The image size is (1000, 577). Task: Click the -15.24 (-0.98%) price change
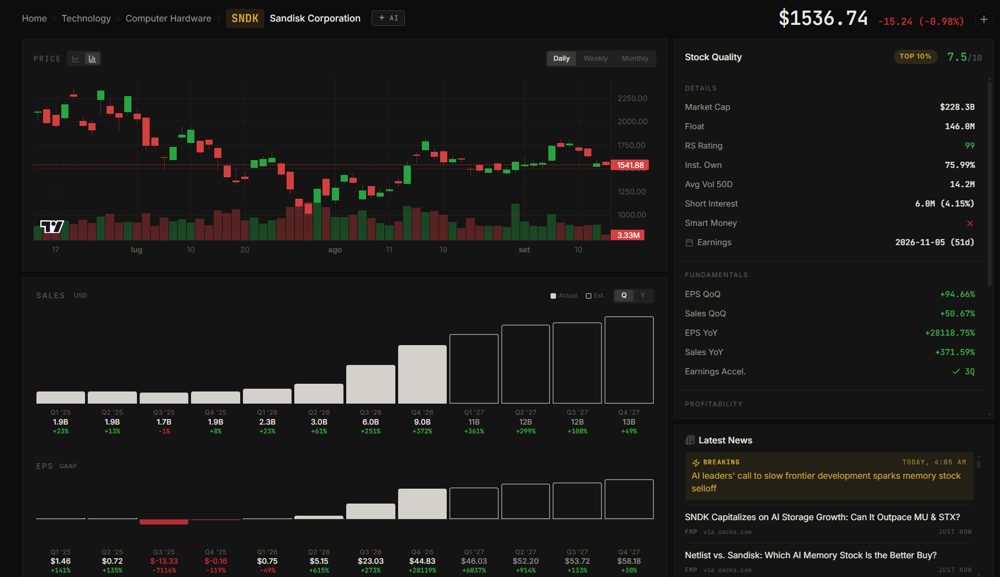pyautogui.click(x=921, y=21)
